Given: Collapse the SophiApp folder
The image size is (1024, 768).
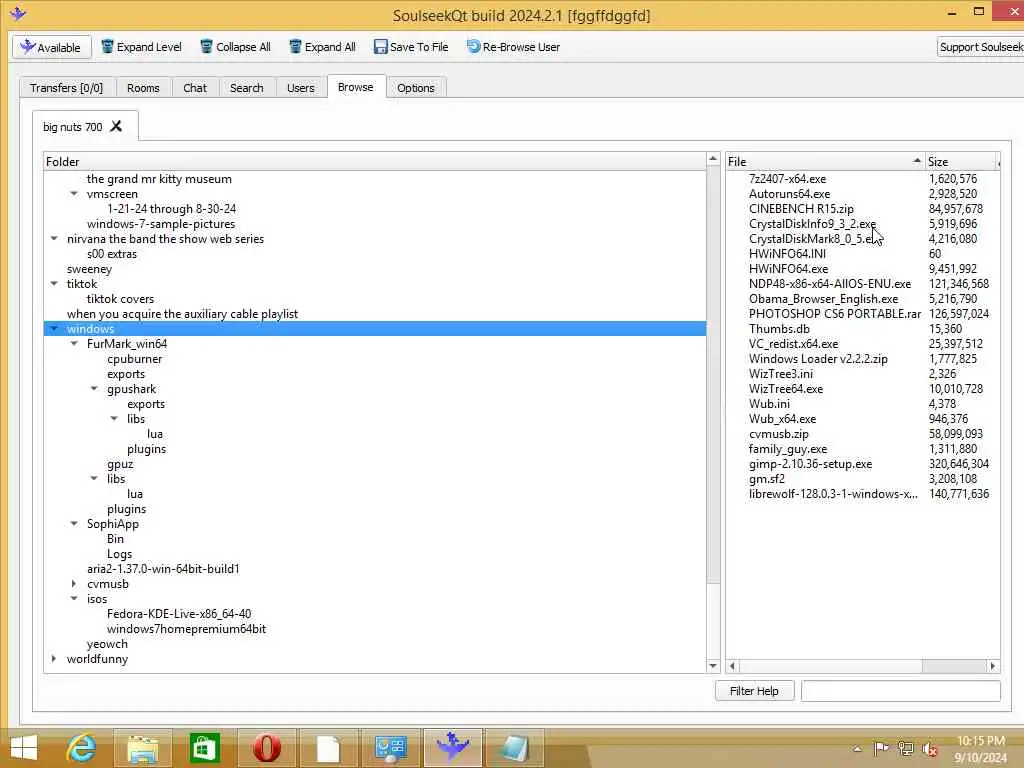Looking at the screenshot, I should point(74,524).
